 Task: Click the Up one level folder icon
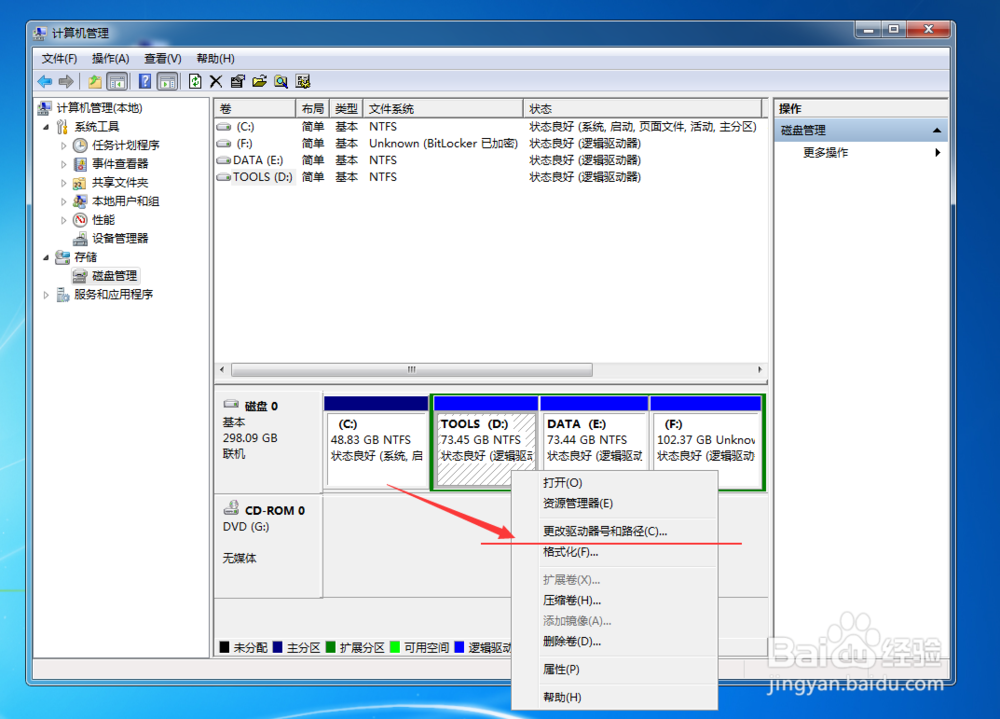point(95,82)
